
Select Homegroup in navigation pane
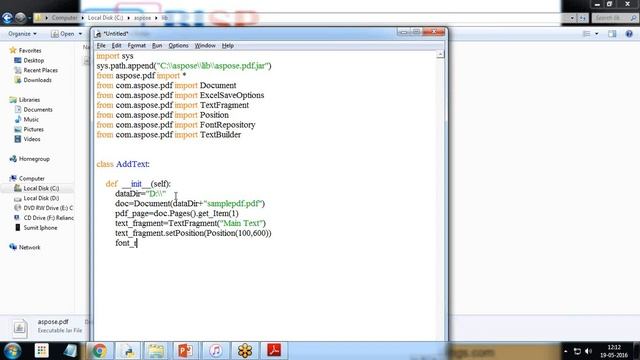tap(34, 159)
